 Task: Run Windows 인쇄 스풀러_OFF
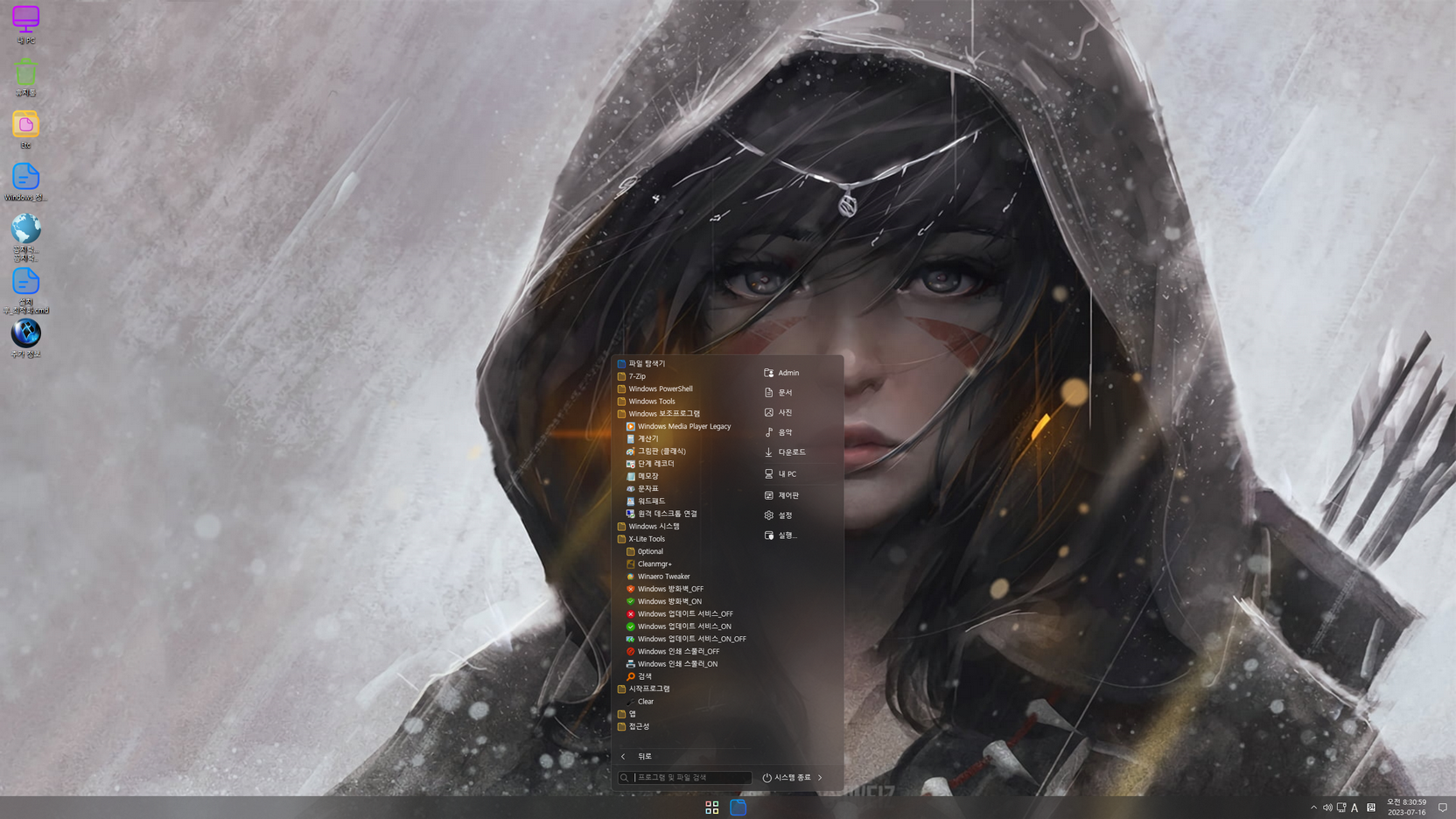(x=672, y=651)
